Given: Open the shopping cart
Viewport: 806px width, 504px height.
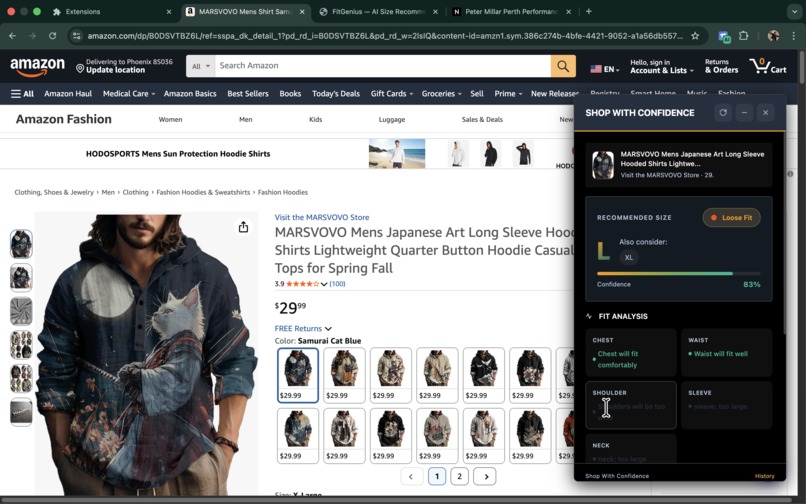Looking at the screenshot, I should 768,66.
